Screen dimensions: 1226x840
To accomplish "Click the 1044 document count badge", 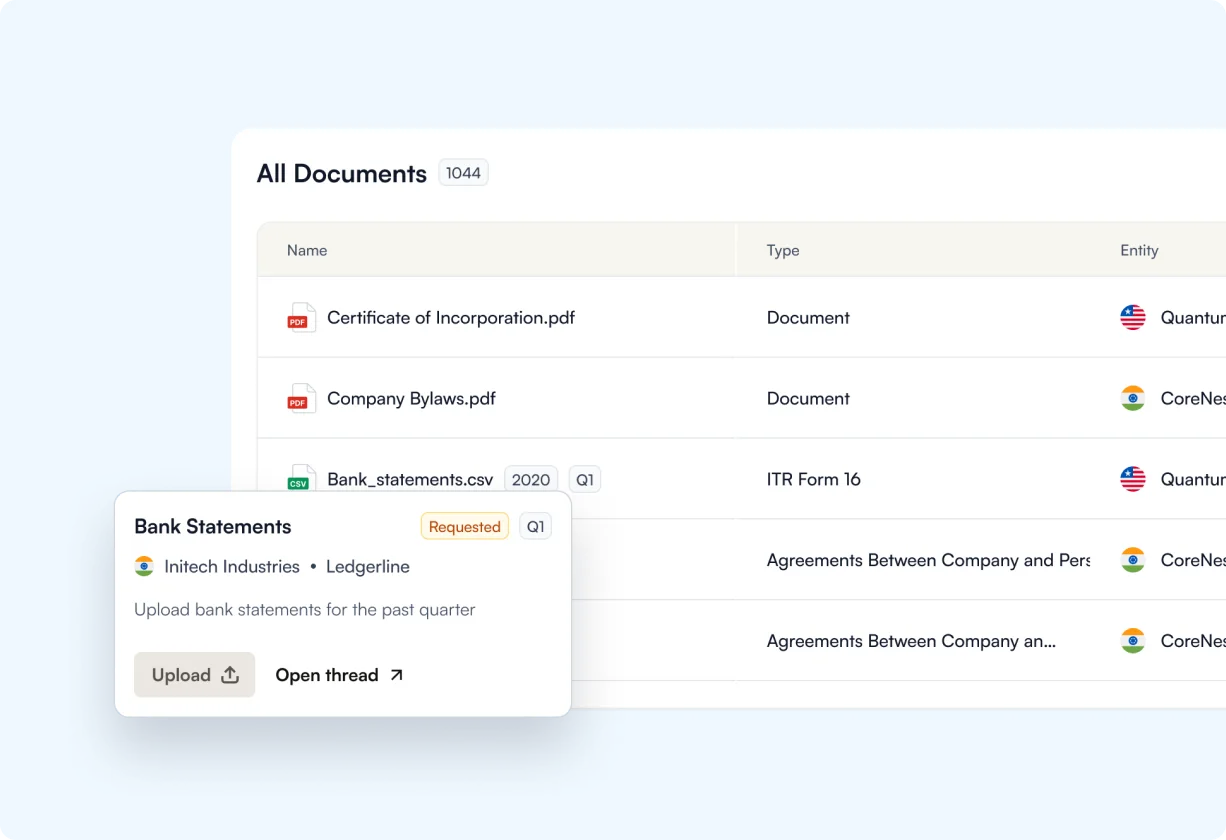I will [x=463, y=173].
